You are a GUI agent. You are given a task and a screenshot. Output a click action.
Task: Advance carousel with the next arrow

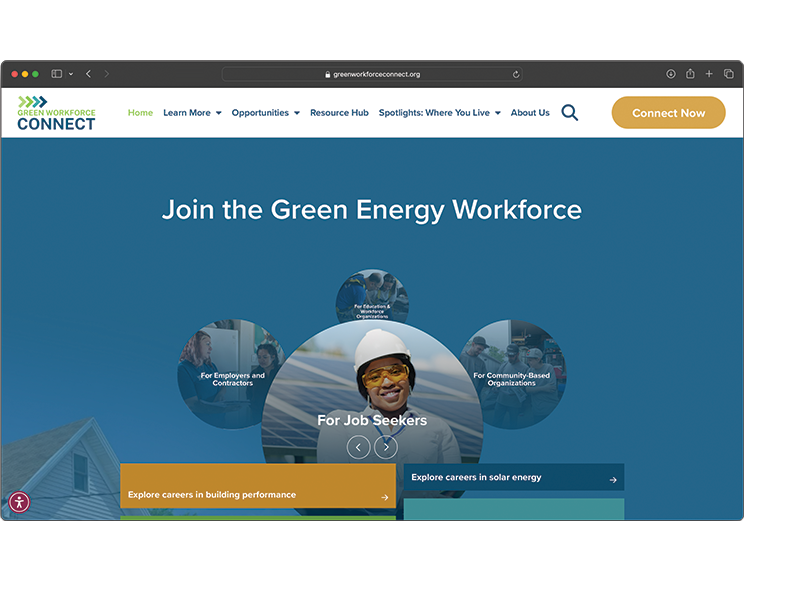pos(386,448)
